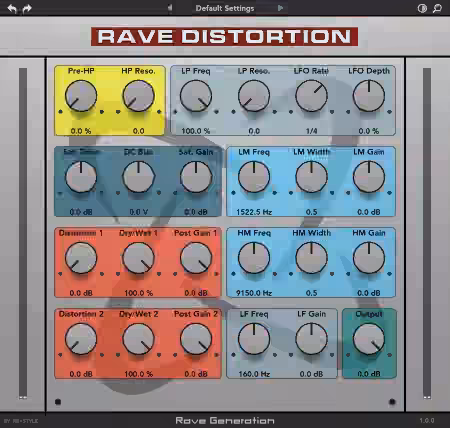Click the HP Reso. knob
This screenshot has width=450, height=428.
click(x=138, y=96)
